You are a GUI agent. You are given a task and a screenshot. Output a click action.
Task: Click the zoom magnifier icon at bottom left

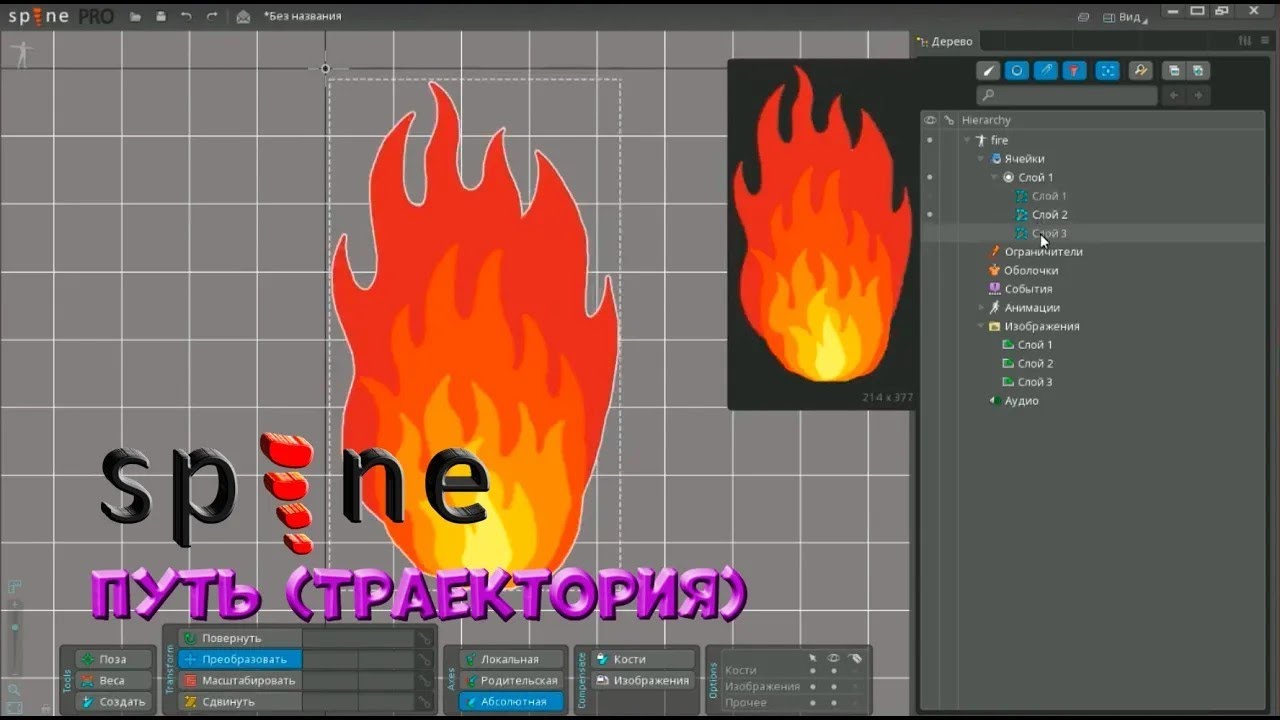point(14,690)
